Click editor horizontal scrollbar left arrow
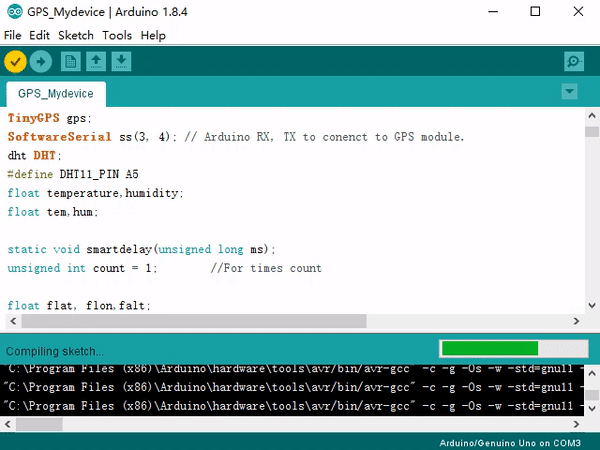Viewport: 600px width, 450px height. click(13, 321)
